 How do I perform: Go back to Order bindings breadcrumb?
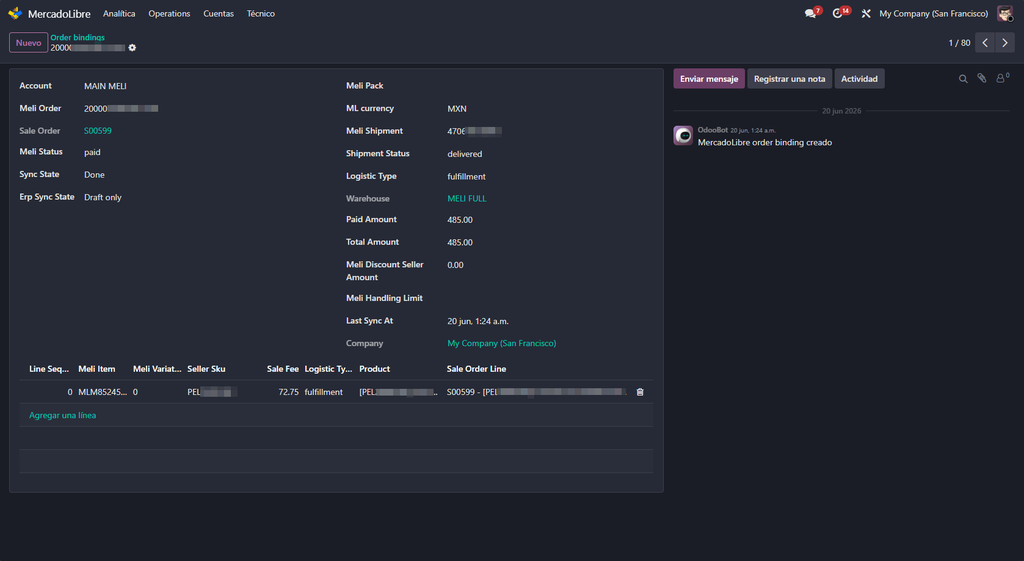[77, 37]
